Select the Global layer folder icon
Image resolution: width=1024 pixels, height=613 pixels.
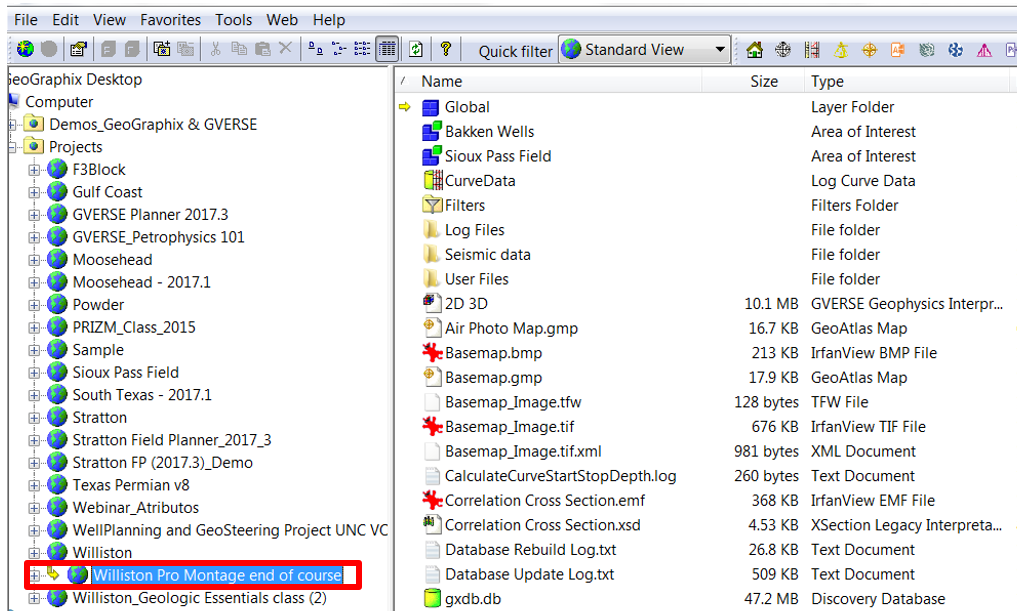[430, 107]
